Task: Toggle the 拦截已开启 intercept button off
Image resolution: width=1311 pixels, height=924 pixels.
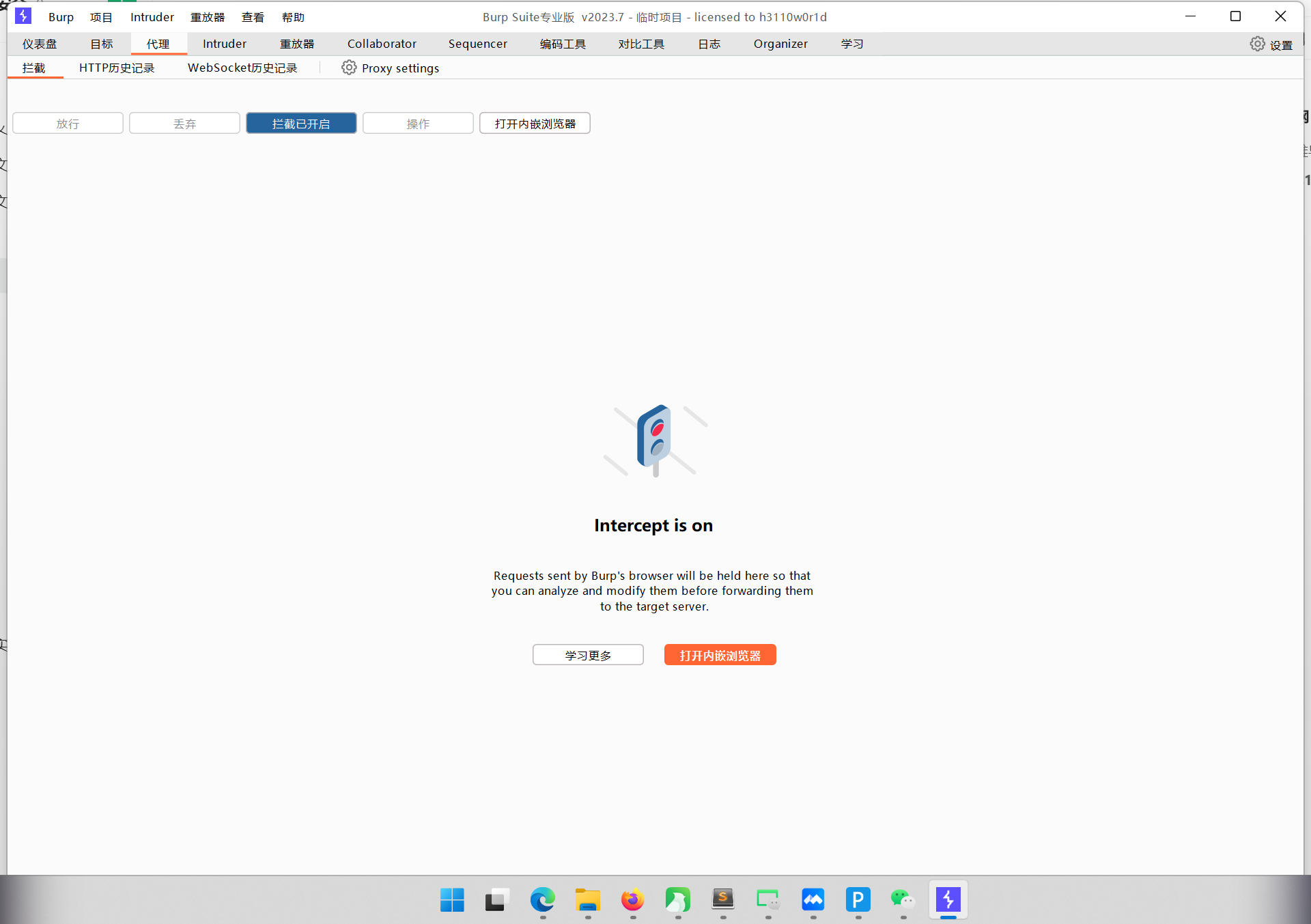Action: click(301, 124)
